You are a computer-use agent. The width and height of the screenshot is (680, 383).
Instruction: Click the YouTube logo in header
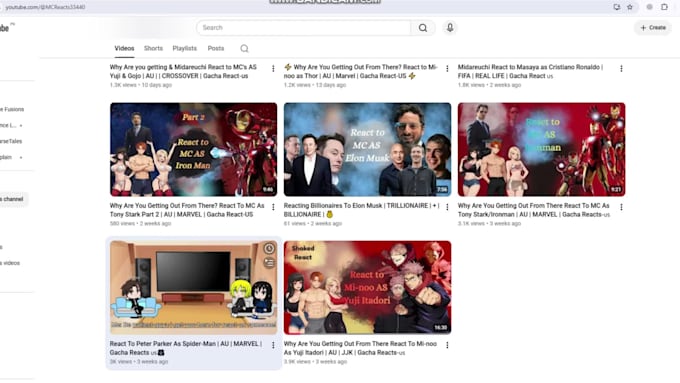5,28
